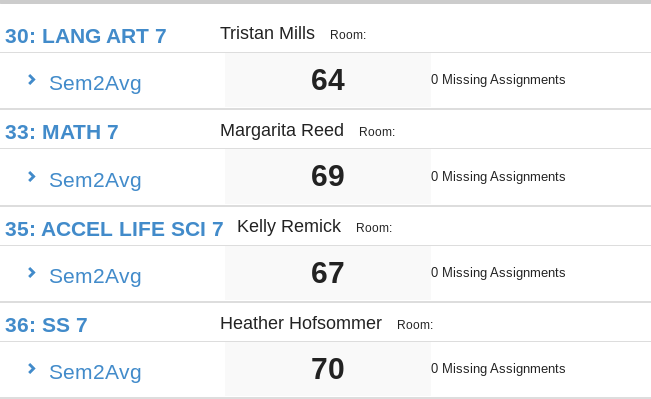Image resolution: width=651 pixels, height=399 pixels.
Task: Open the 35: ACCEL LIFE SCI 7 course
Action: 114,229
